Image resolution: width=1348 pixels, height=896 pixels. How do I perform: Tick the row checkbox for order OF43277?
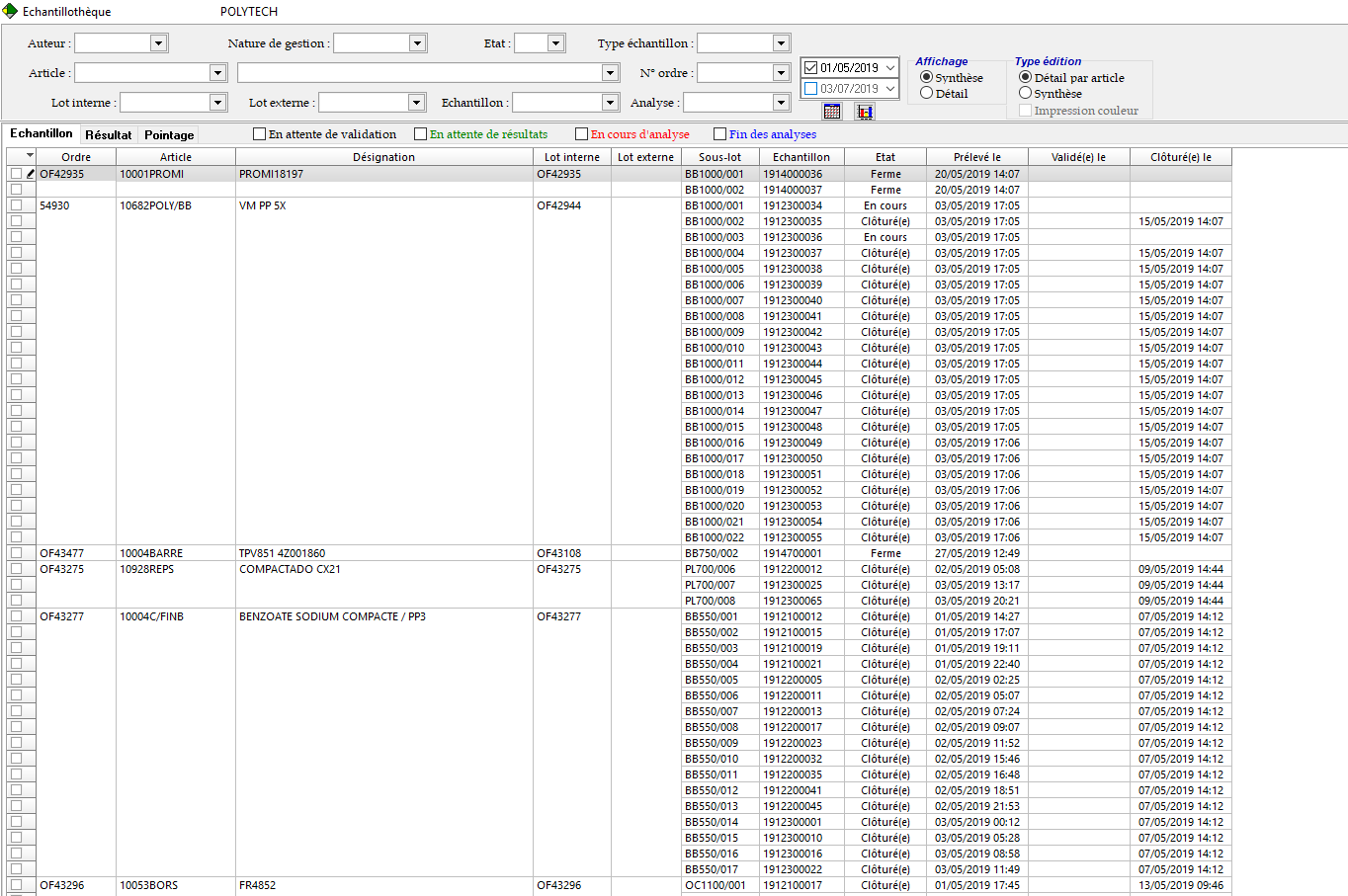16,616
